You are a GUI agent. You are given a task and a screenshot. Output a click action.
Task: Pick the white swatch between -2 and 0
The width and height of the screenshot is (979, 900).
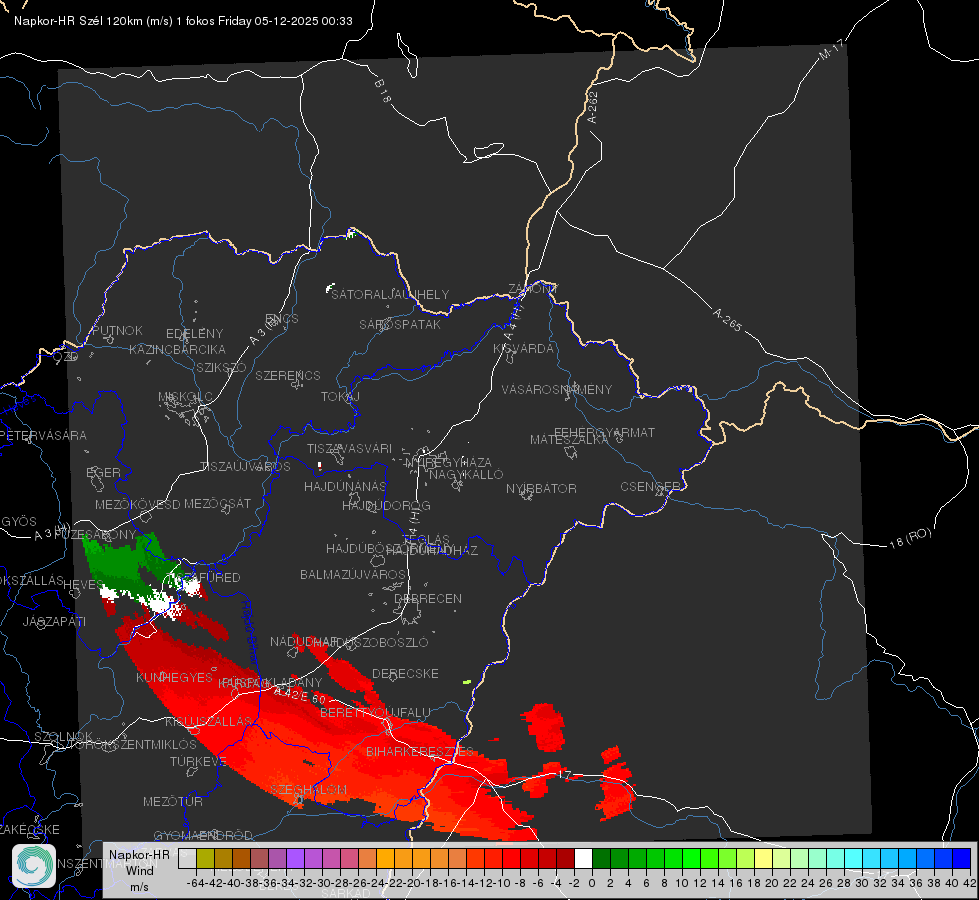[583, 858]
